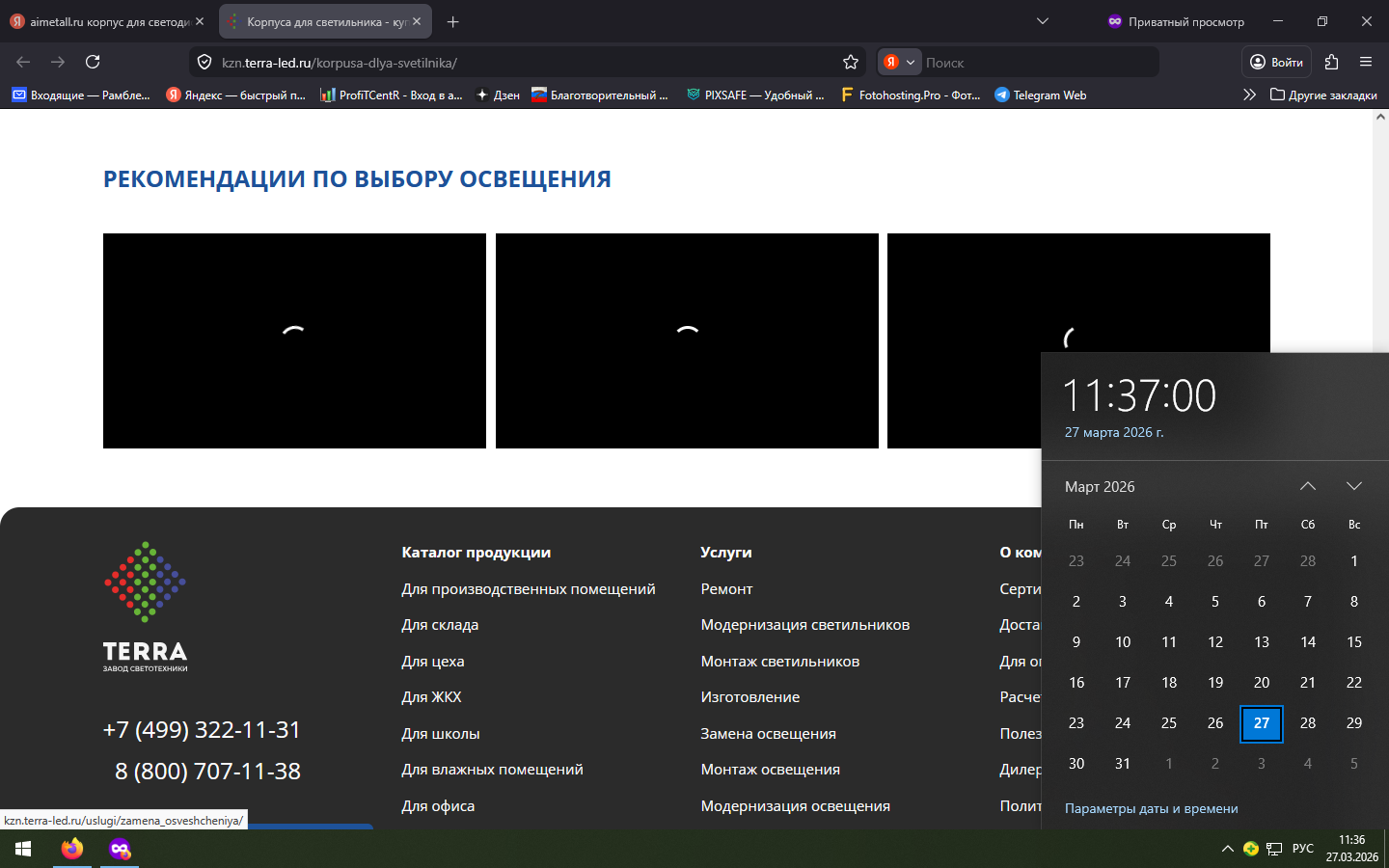
Task: Open a new tab with plus icon
Action: point(452,21)
